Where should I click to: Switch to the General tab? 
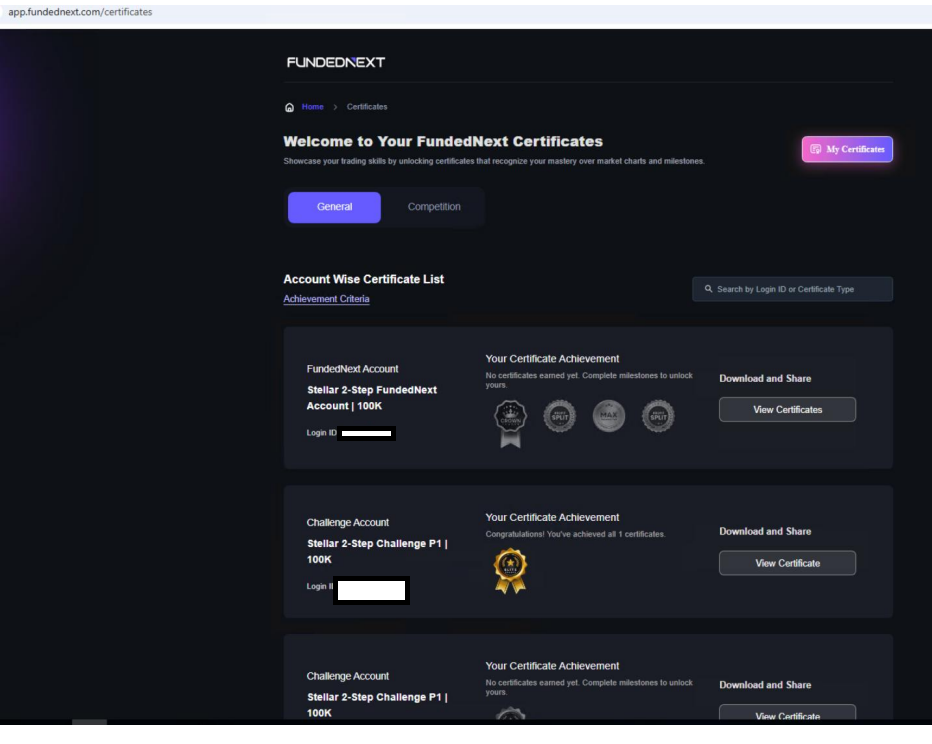334,207
